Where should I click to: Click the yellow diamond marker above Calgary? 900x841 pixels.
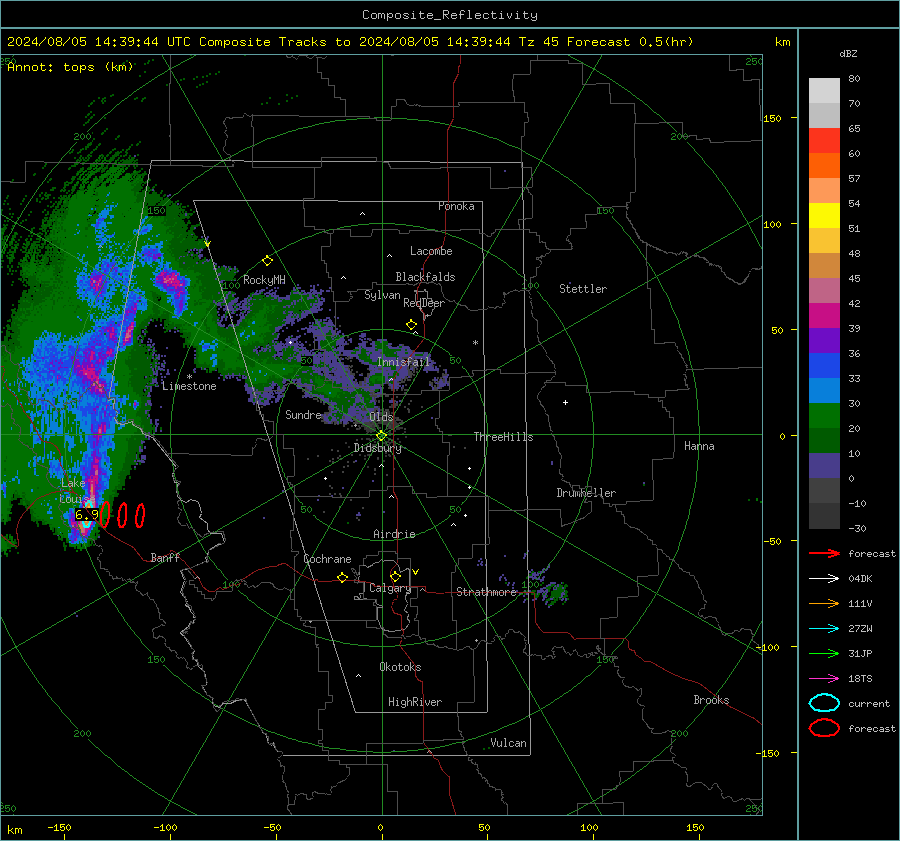pyautogui.click(x=395, y=576)
